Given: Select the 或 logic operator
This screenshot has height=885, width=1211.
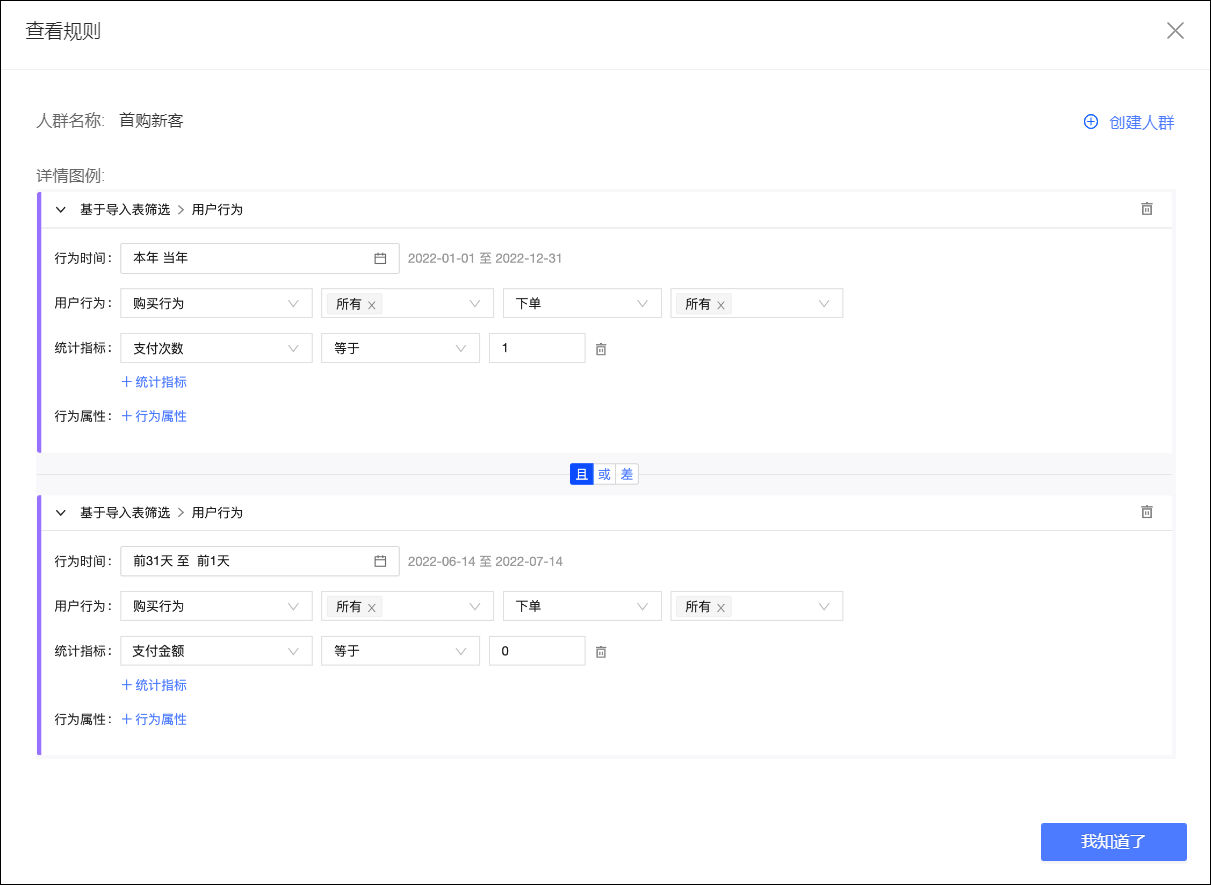Looking at the screenshot, I should click(x=604, y=474).
